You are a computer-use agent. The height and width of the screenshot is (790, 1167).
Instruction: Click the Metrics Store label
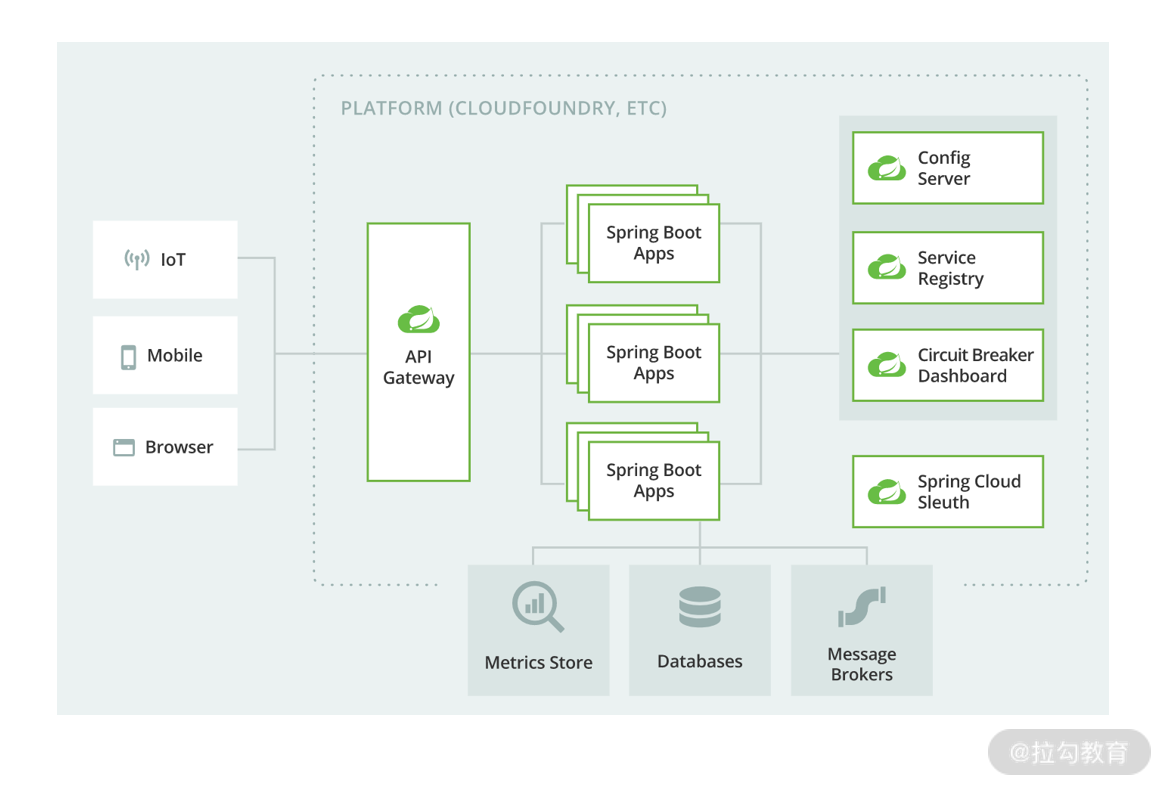coord(538,662)
